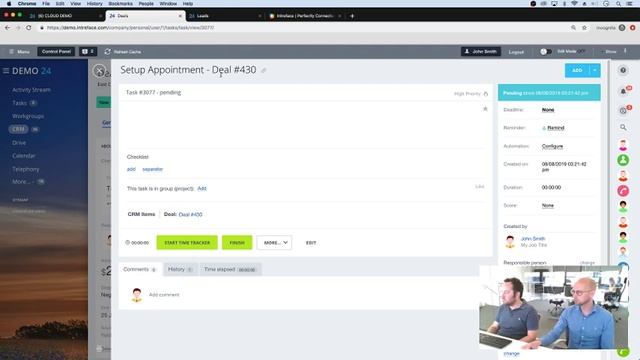Open the Deal #430 link
Screen dimensions: 640x360
coord(190,214)
